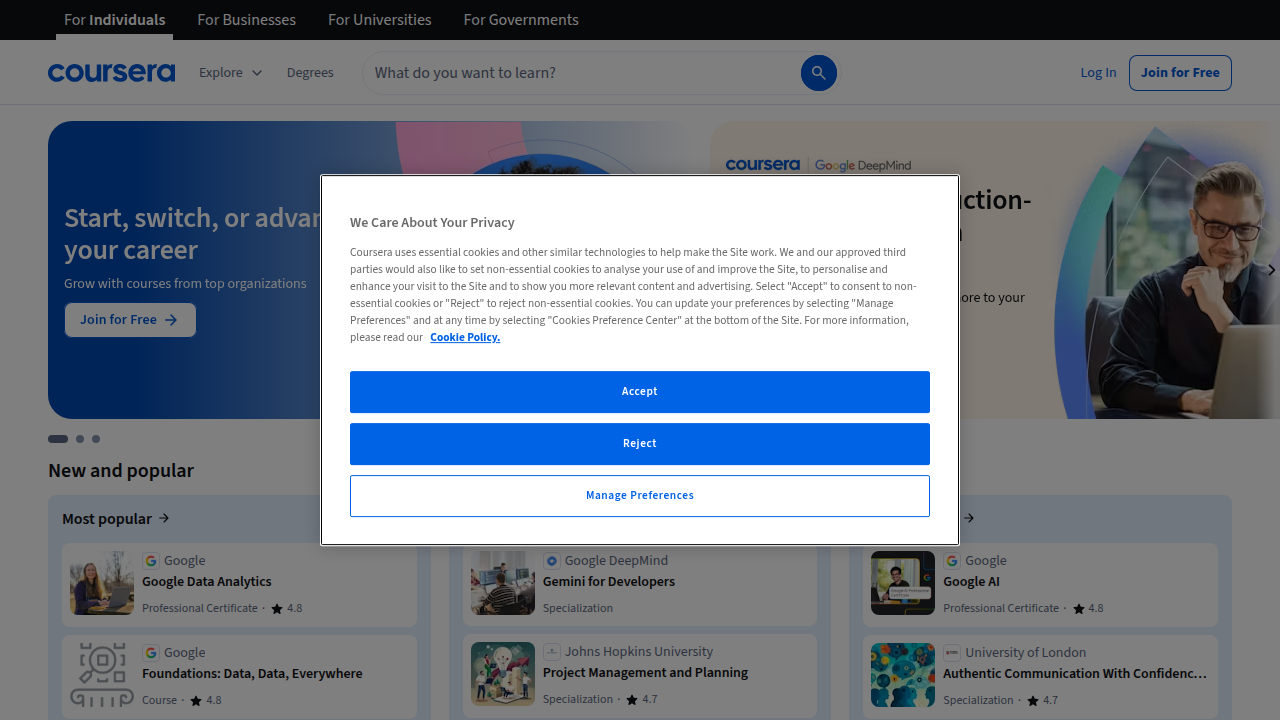Click the Google logo on Foundations: Data card

(150, 653)
